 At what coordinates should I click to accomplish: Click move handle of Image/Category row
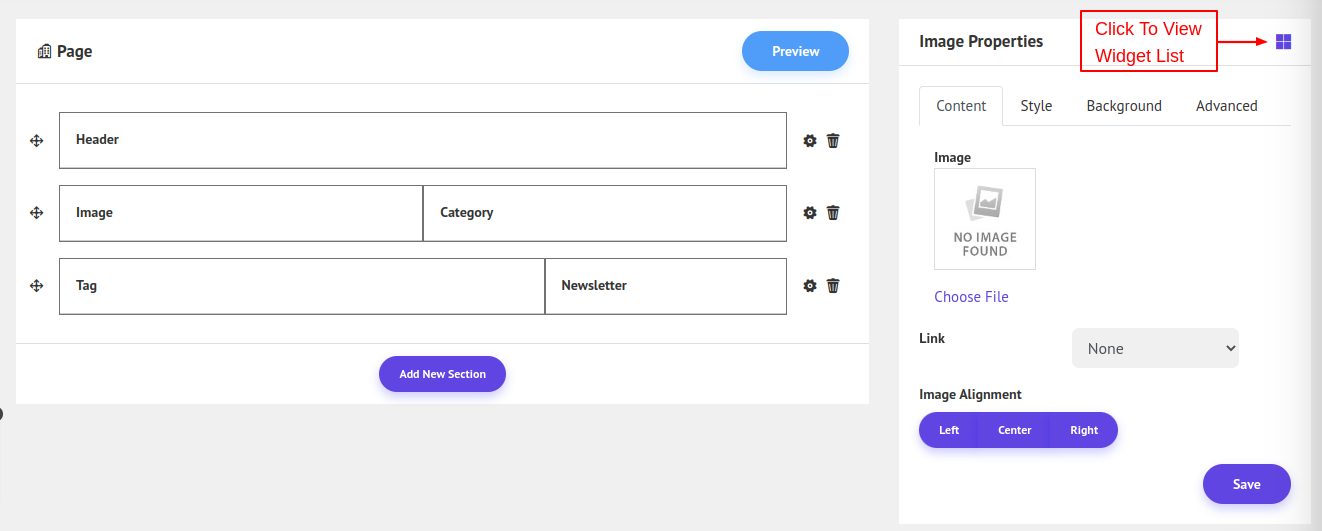(x=37, y=213)
